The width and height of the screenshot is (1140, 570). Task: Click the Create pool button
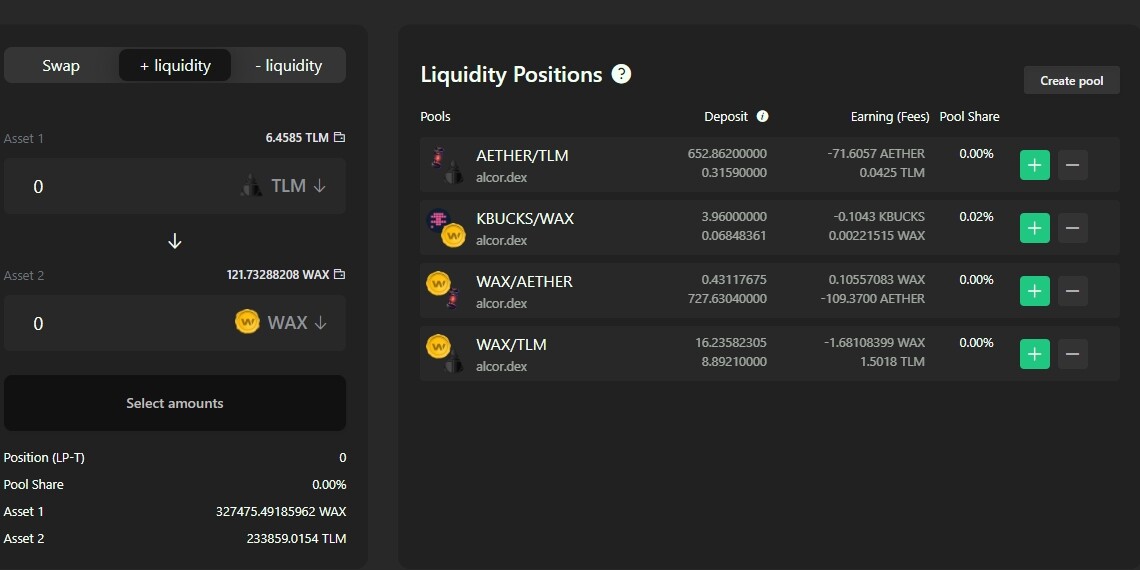coord(1072,81)
